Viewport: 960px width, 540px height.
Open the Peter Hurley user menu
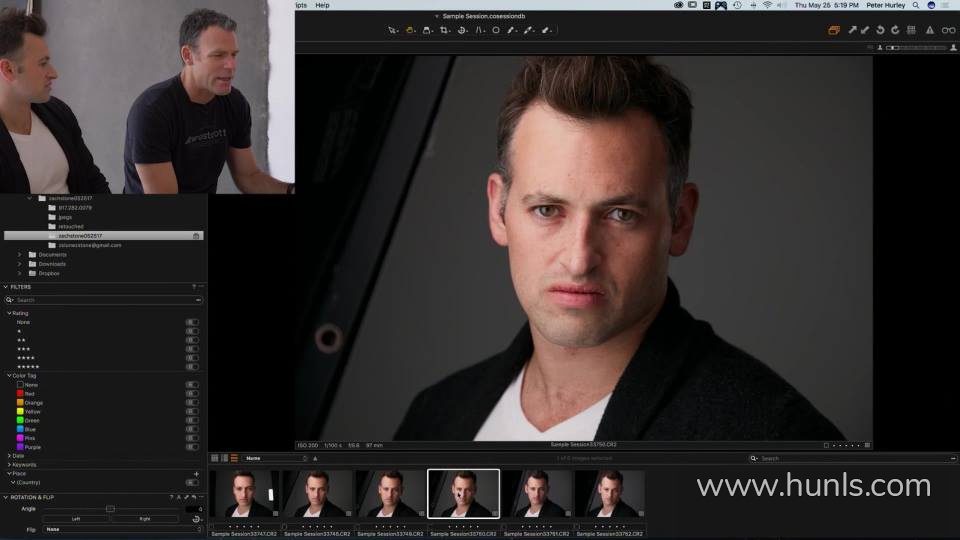[x=885, y=5]
